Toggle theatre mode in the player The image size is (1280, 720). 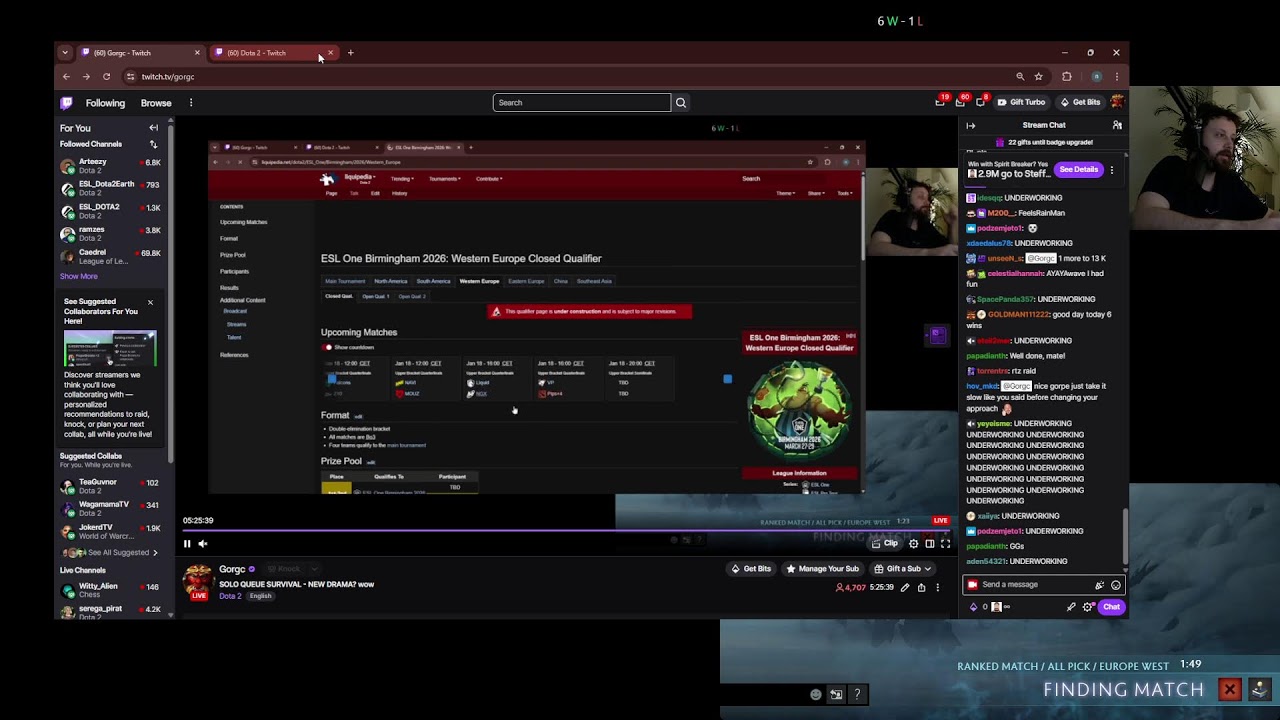click(929, 544)
